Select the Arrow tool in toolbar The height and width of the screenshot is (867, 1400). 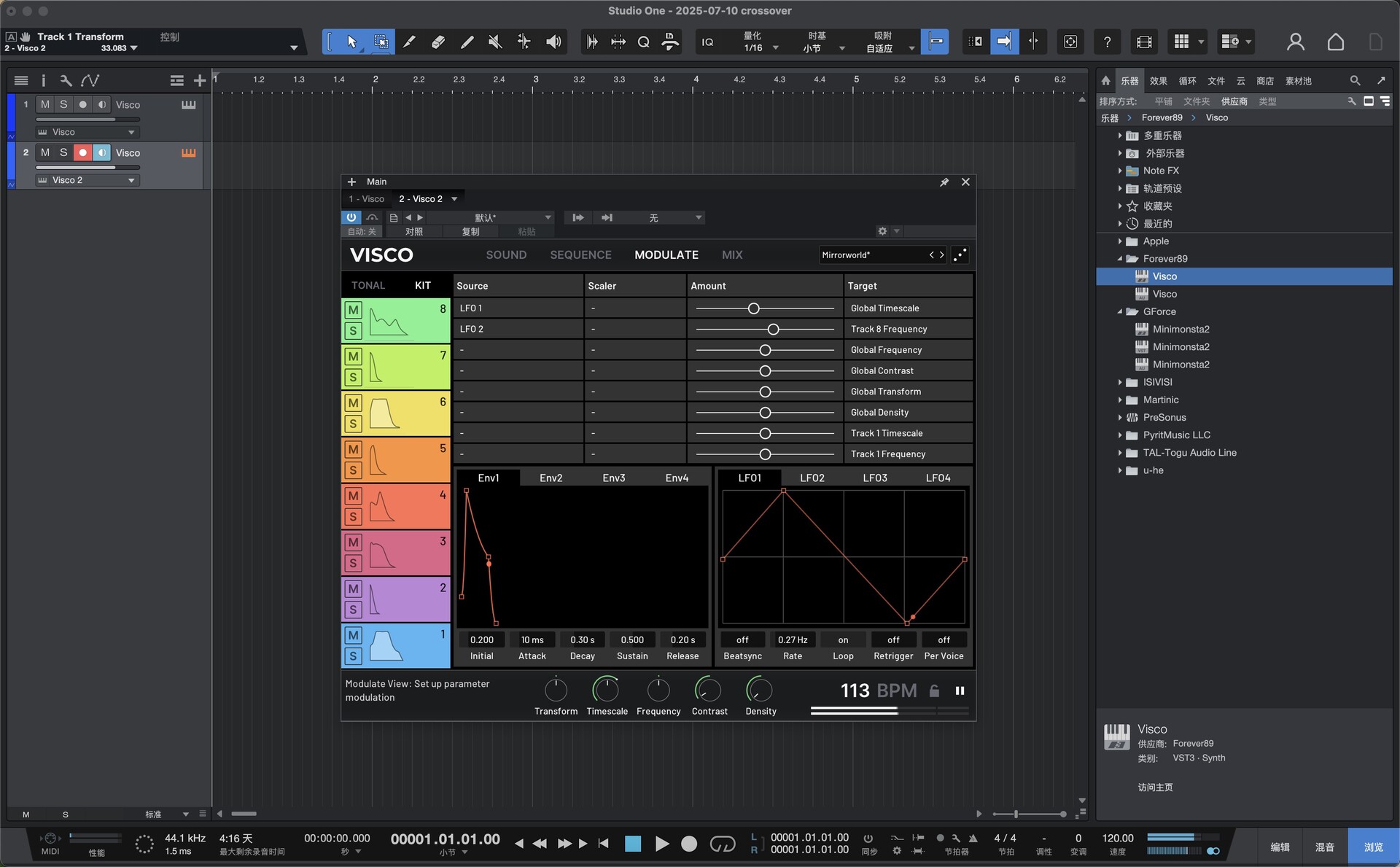(351, 42)
